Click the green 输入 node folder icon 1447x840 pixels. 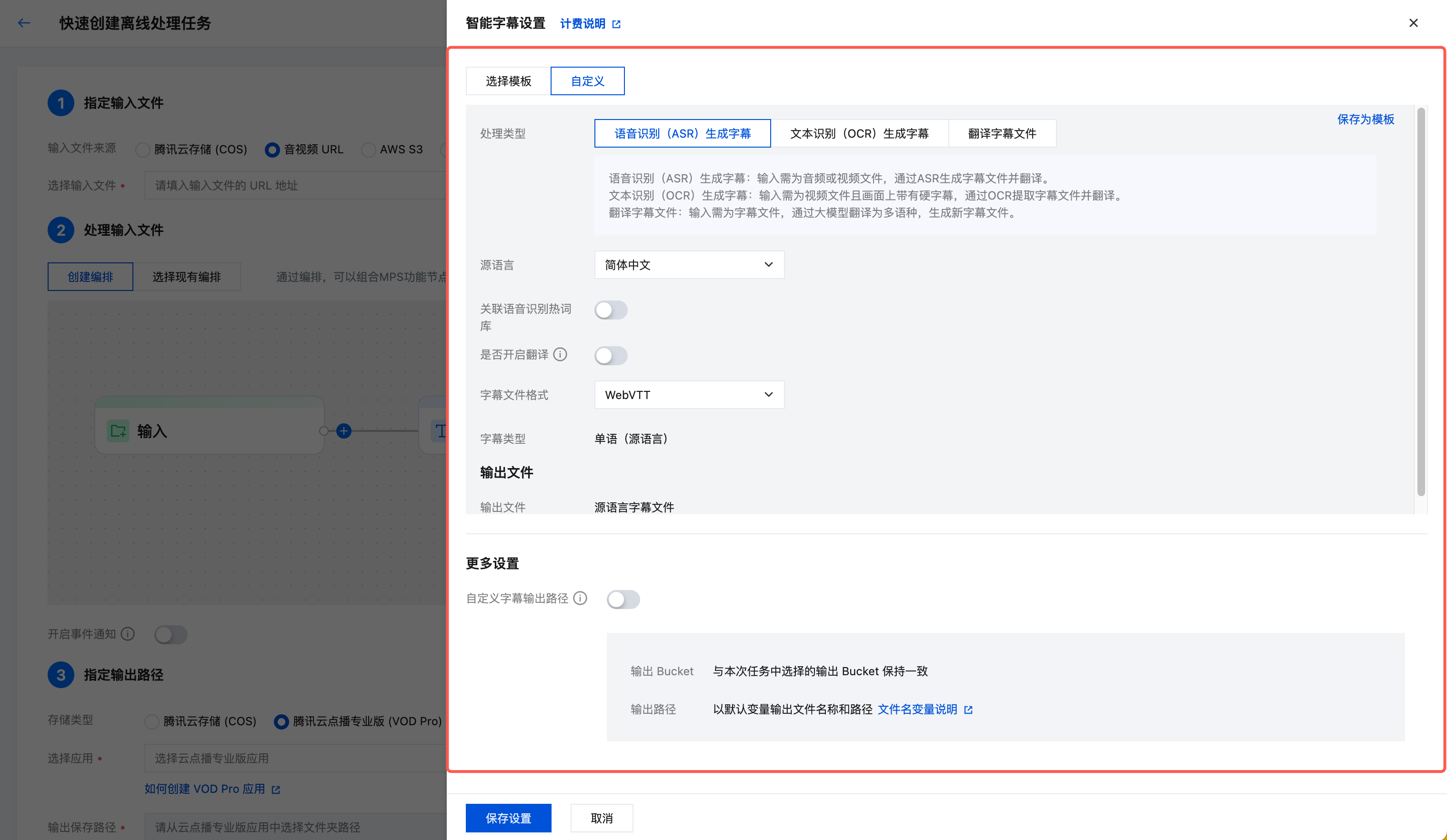coord(118,430)
